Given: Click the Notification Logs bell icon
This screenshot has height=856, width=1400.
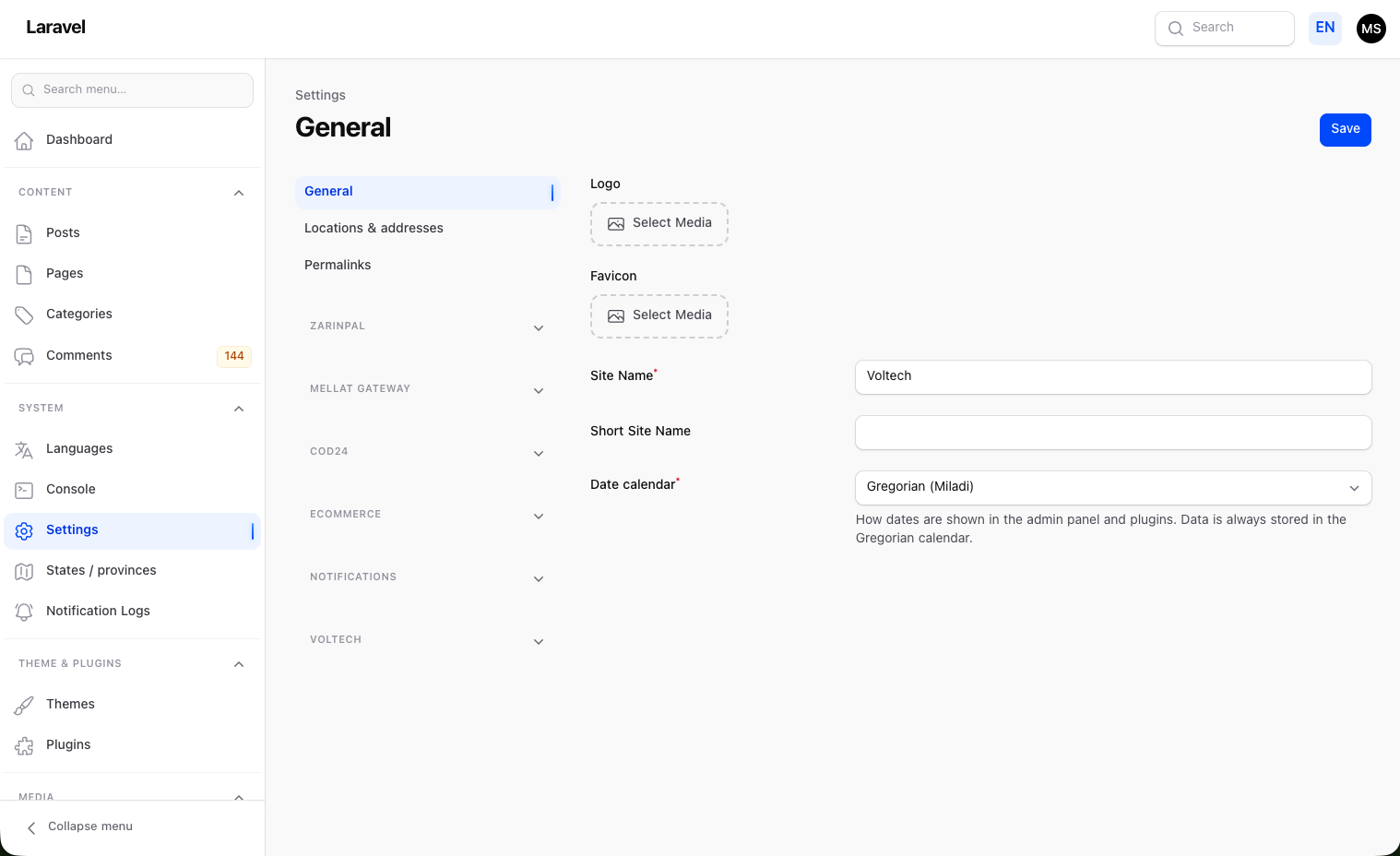Looking at the screenshot, I should tap(24, 612).
